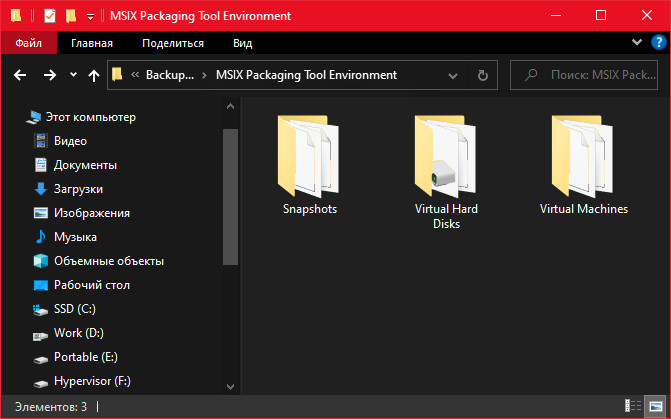This screenshot has height=419, width=671.
Task: Click the MSIX Packaging Tool Environment breadcrumb
Action: (x=306, y=75)
